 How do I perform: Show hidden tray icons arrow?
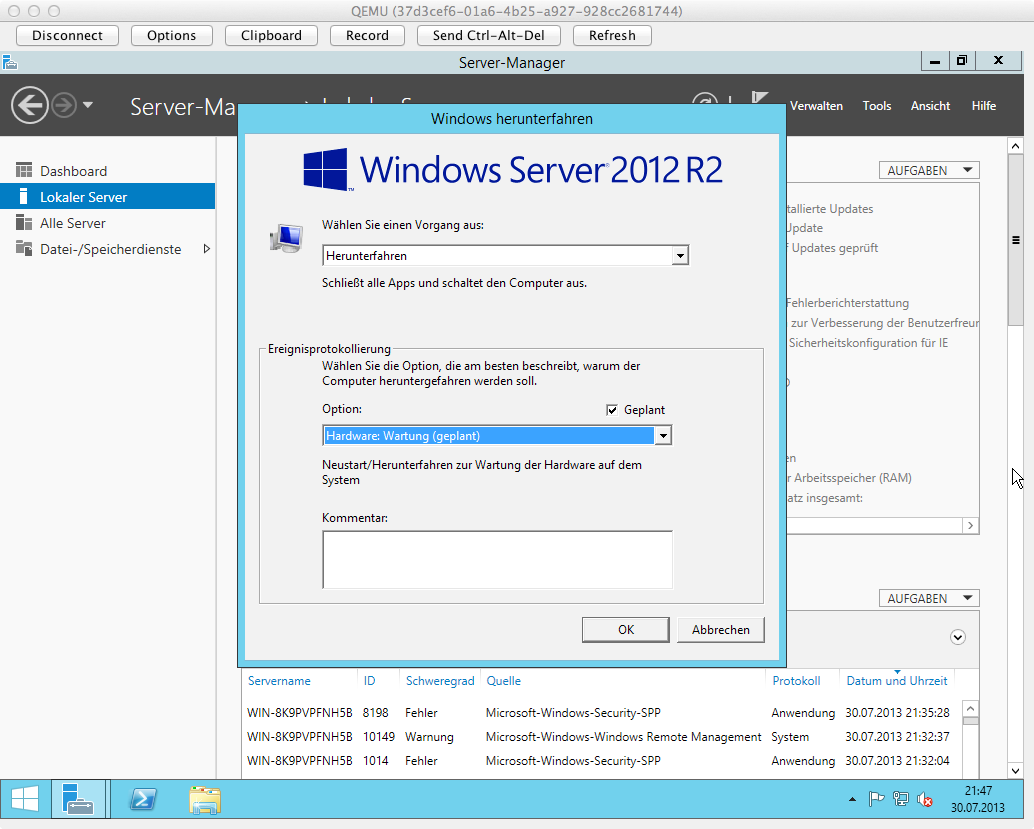(852, 799)
